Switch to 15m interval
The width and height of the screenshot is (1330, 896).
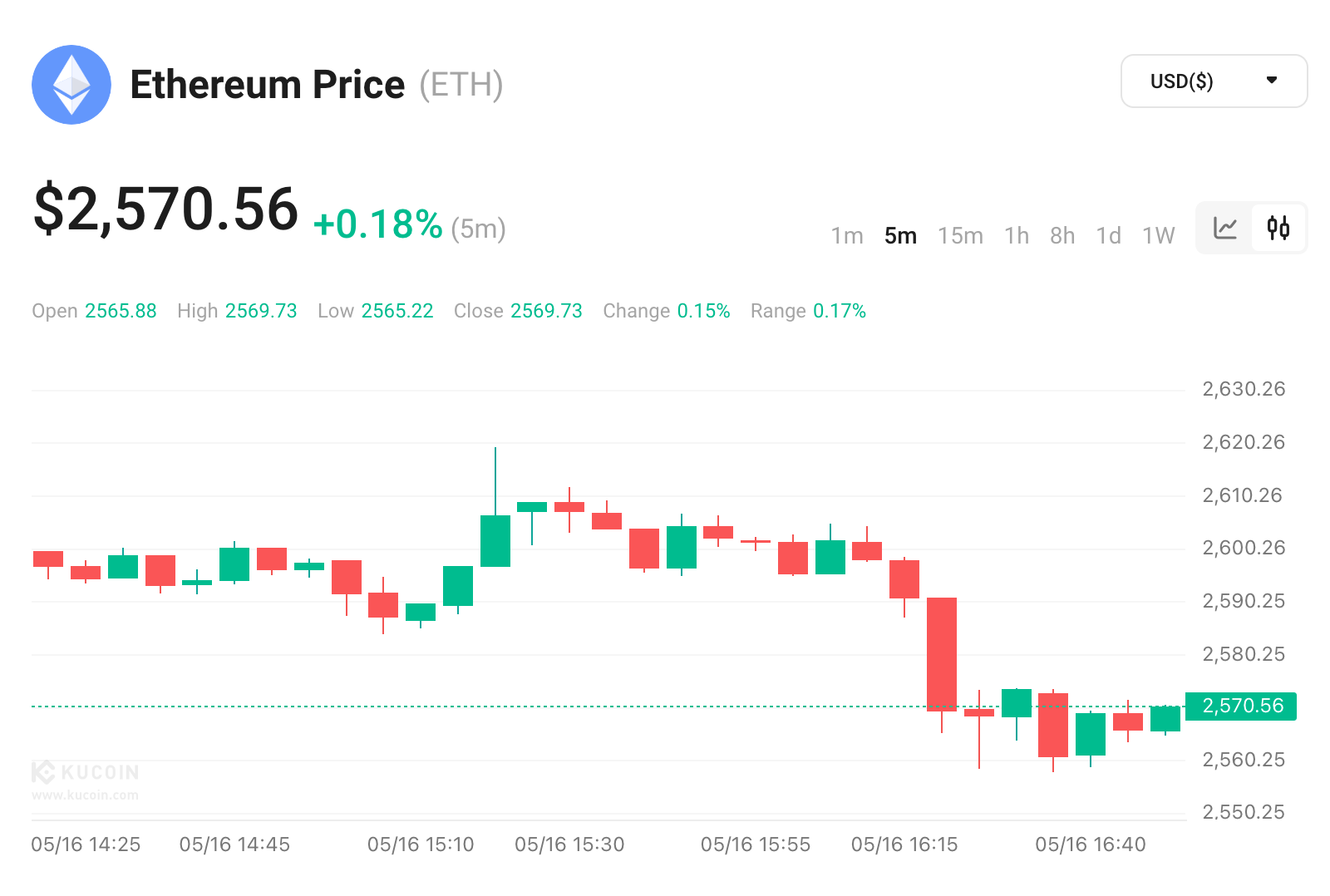pyautogui.click(x=960, y=236)
